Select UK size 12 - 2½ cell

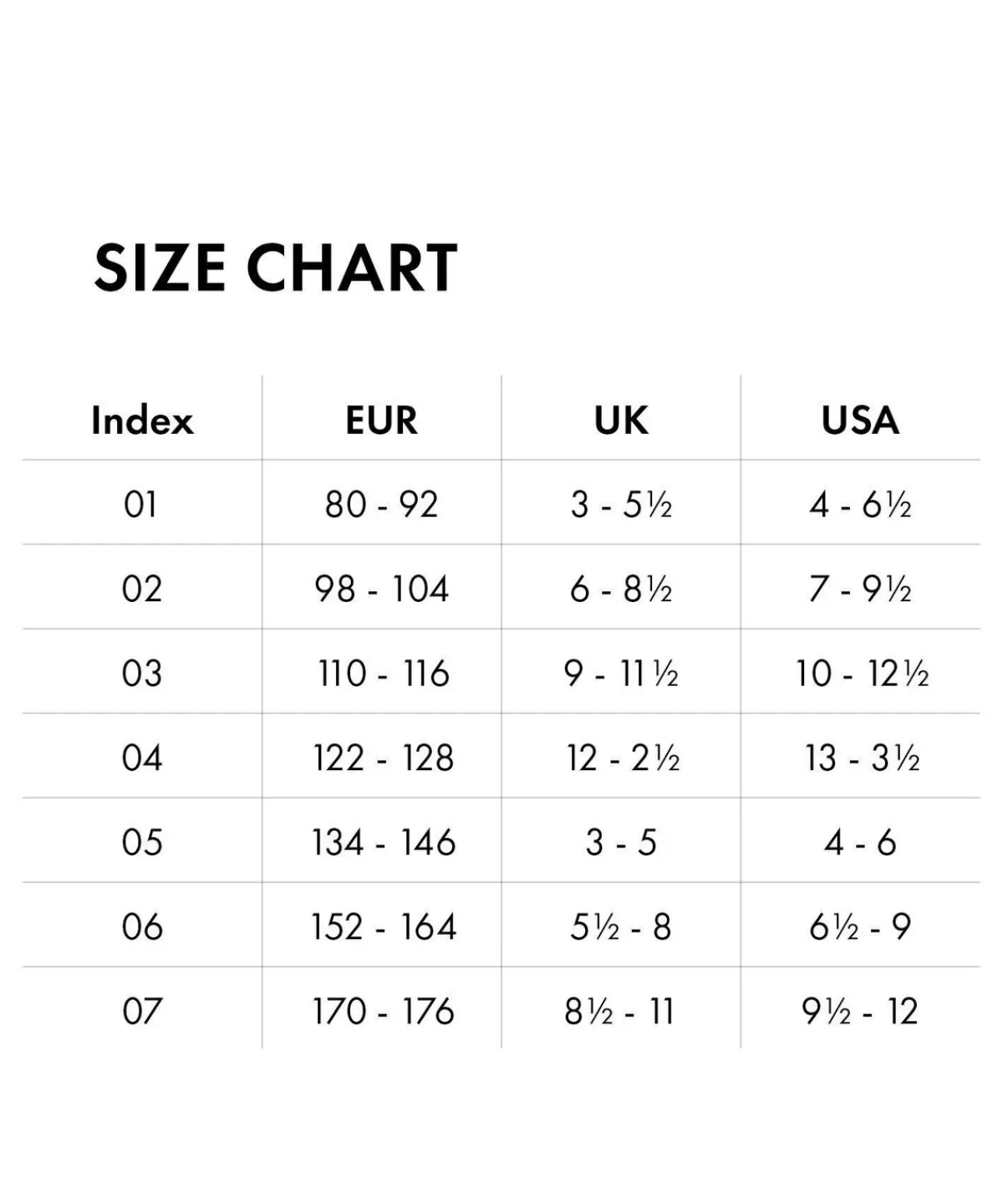coord(623,758)
